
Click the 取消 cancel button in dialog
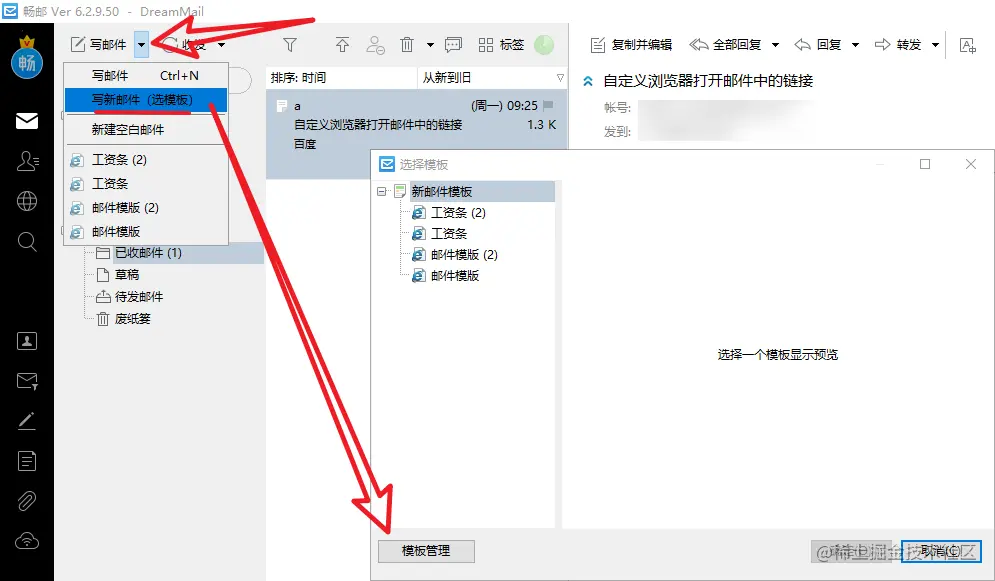pyautogui.click(x=941, y=551)
